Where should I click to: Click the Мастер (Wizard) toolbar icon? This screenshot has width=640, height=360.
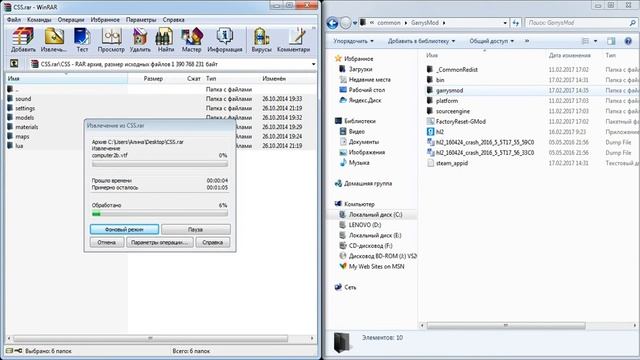coord(191,40)
